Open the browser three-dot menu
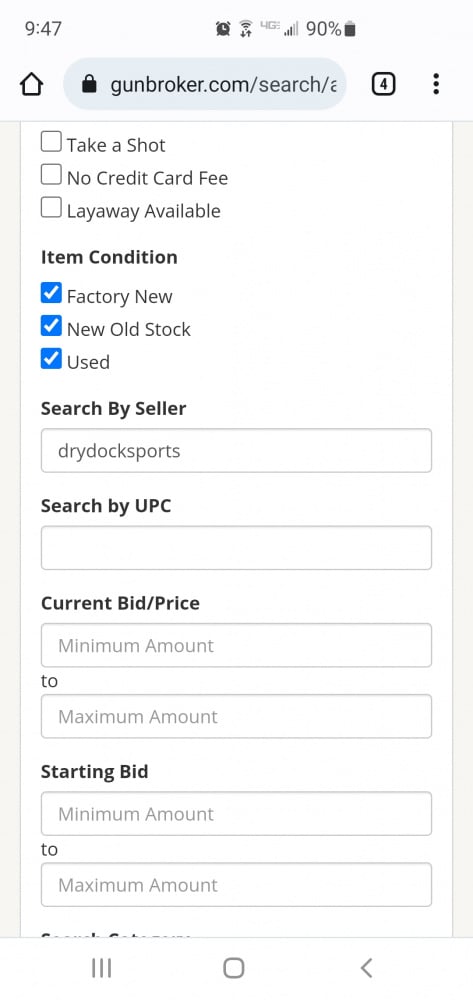Viewport: 473px width, 1000px height. pos(436,84)
